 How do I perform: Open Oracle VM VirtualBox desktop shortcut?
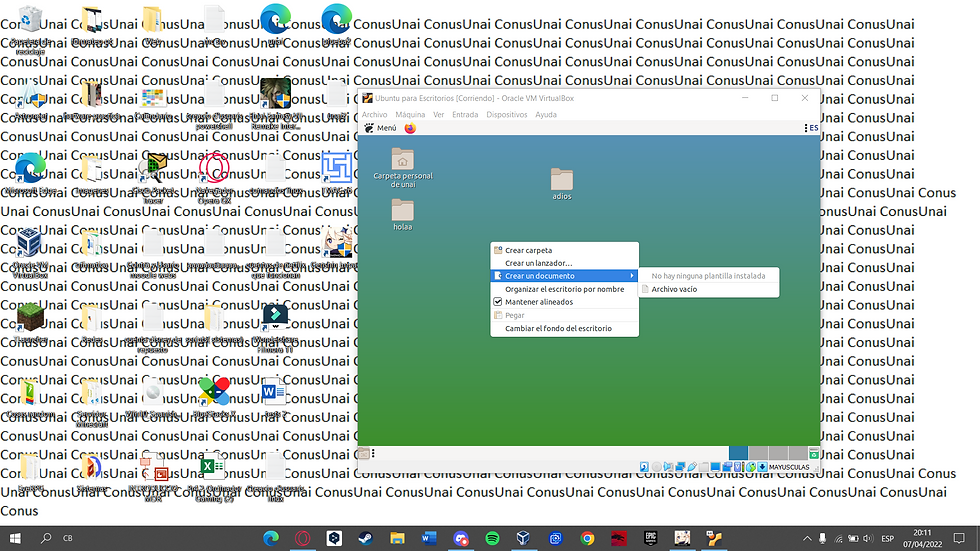(29, 244)
